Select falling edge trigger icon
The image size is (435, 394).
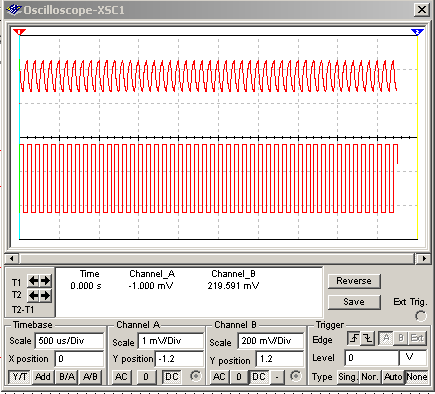tap(368, 338)
